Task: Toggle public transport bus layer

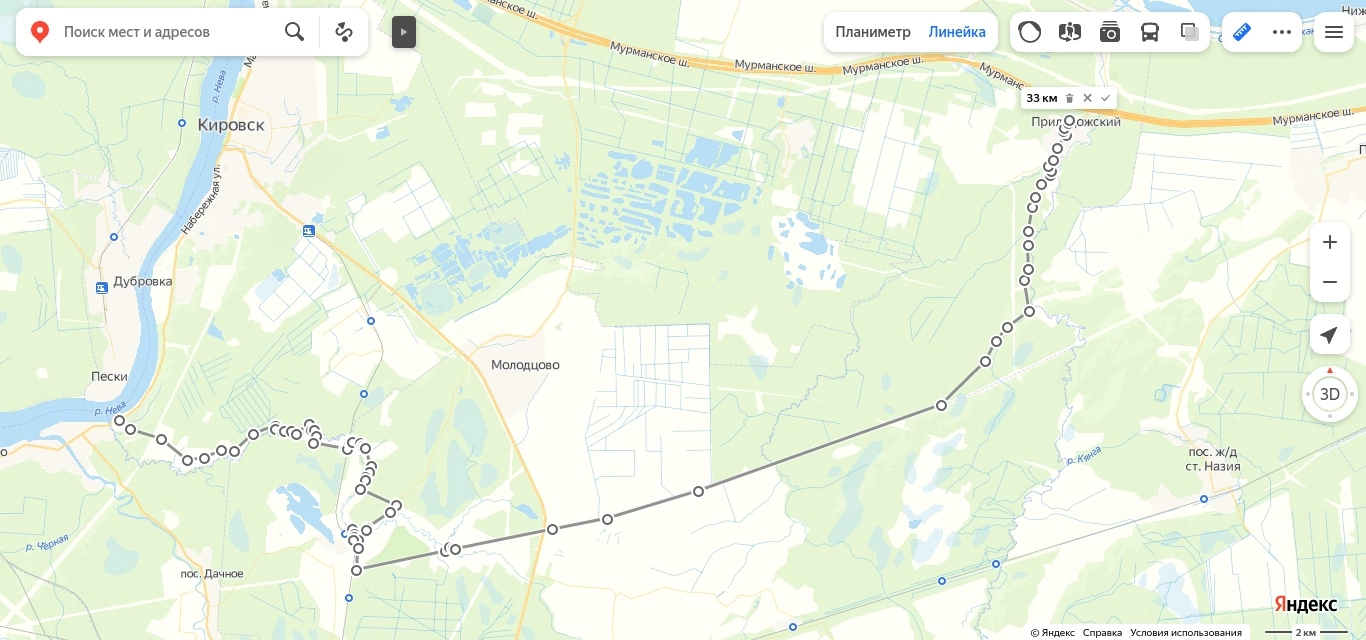Action: click(x=1150, y=32)
